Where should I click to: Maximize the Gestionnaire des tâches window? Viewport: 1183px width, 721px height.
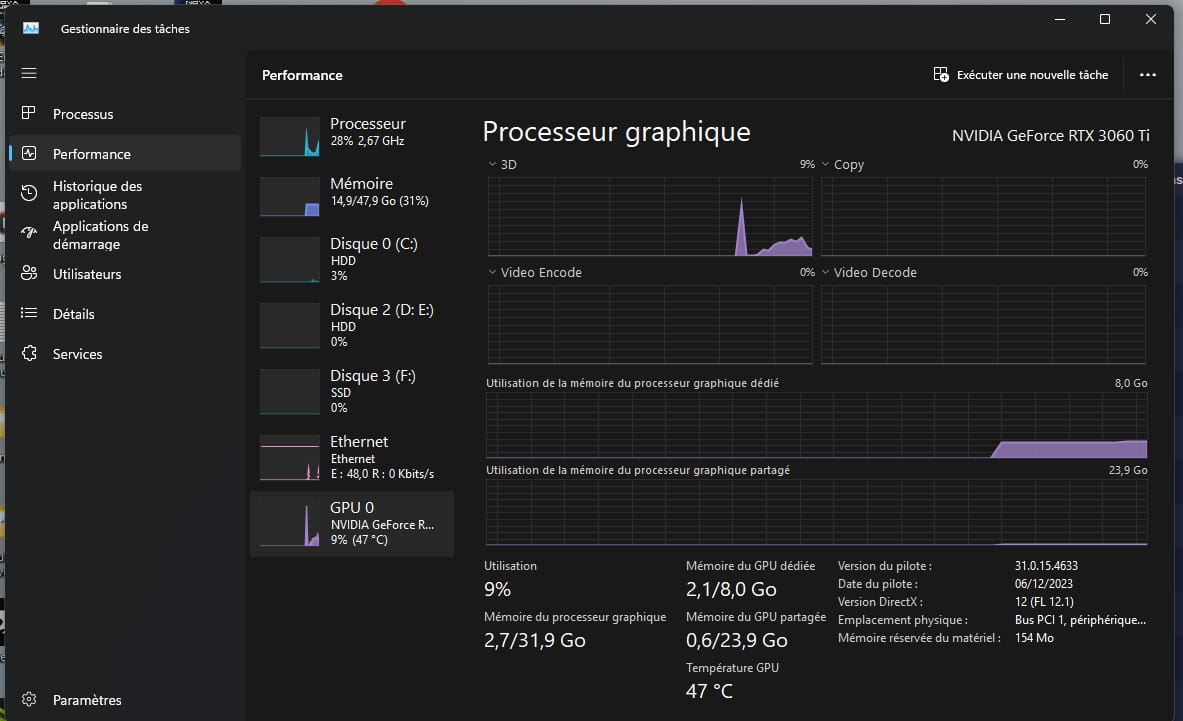(x=1105, y=19)
